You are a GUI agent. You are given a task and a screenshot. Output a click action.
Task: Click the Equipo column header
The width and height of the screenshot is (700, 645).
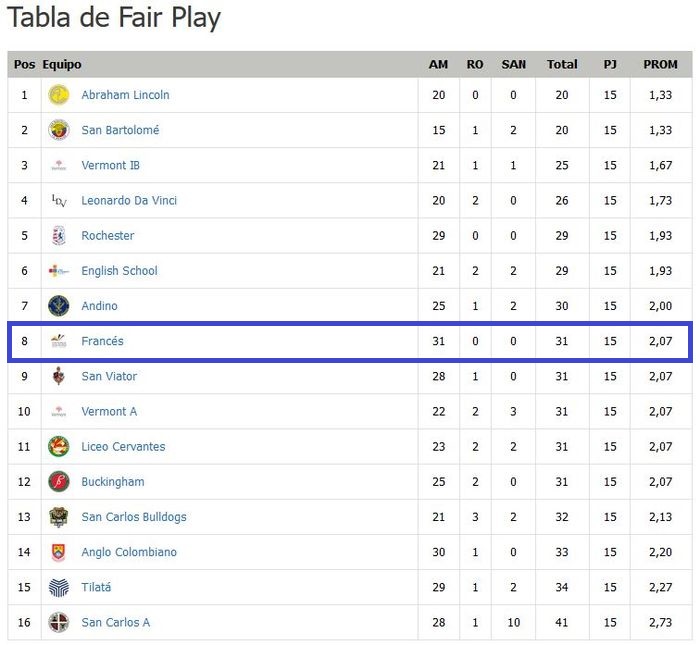62,64
